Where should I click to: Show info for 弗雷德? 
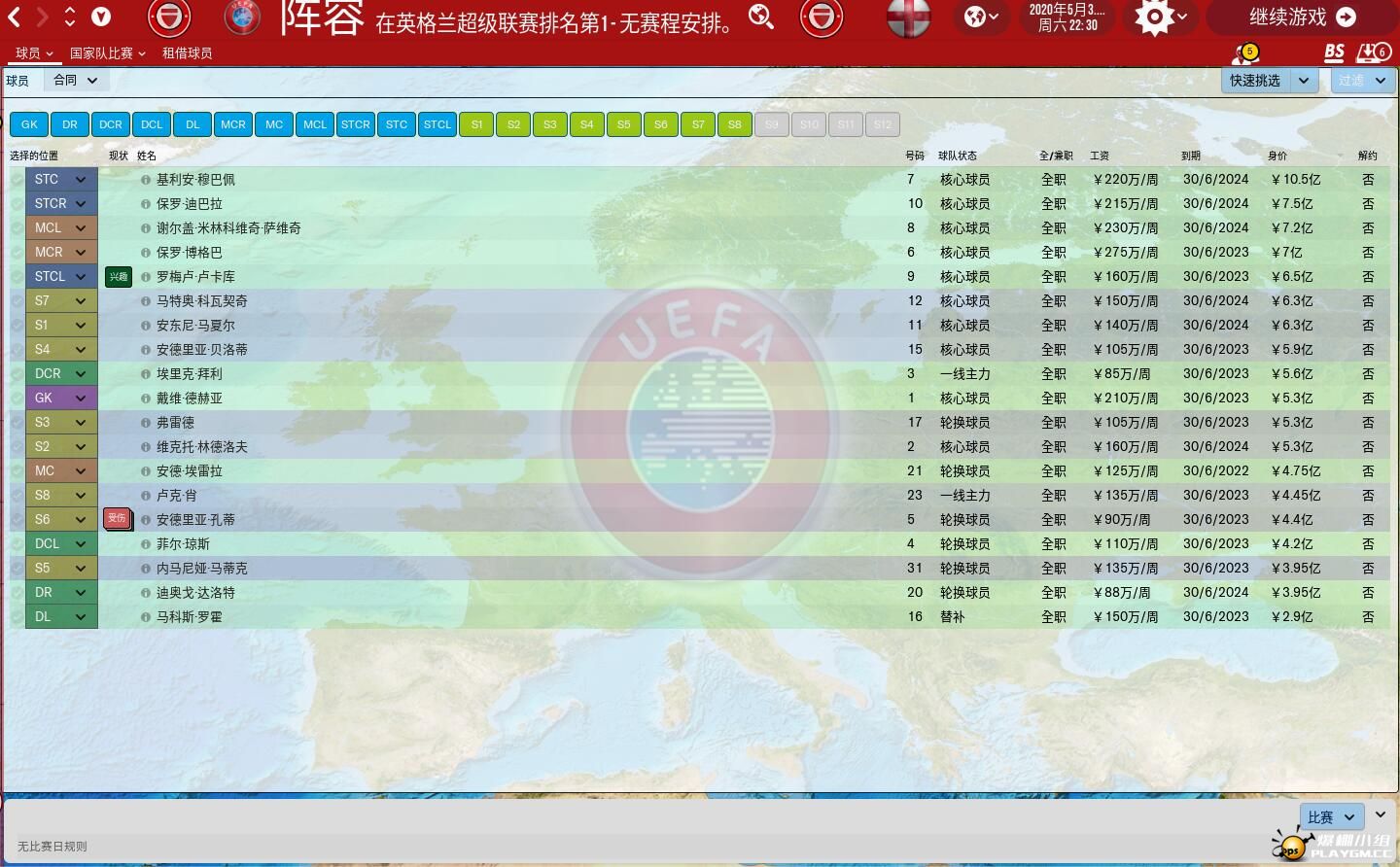pyautogui.click(x=146, y=423)
